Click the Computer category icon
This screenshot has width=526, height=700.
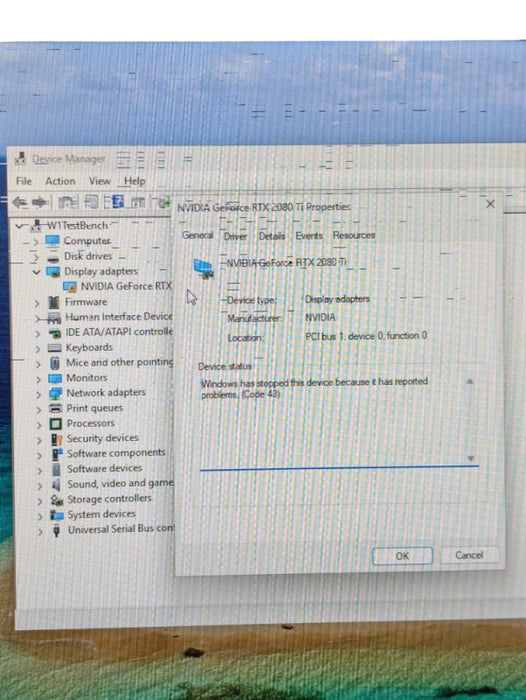pyautogui.click(x=52, y=241)
